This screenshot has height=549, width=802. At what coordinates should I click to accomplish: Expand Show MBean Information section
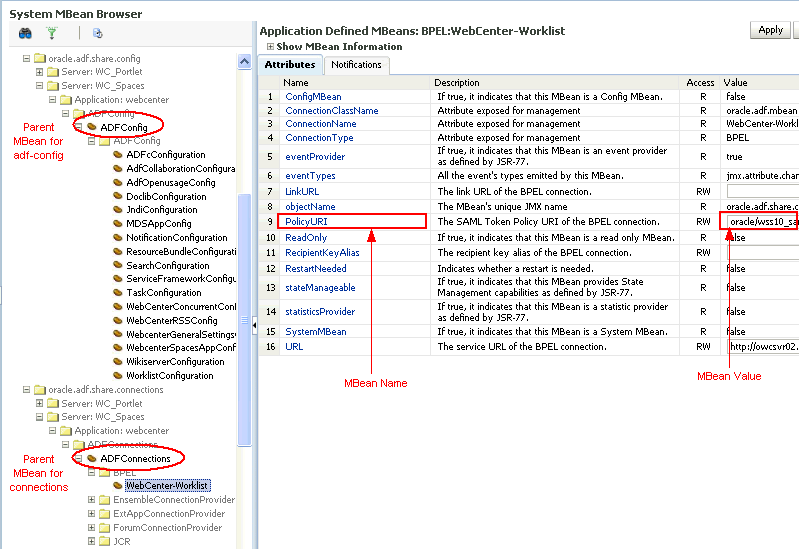[x=270, y=47]
